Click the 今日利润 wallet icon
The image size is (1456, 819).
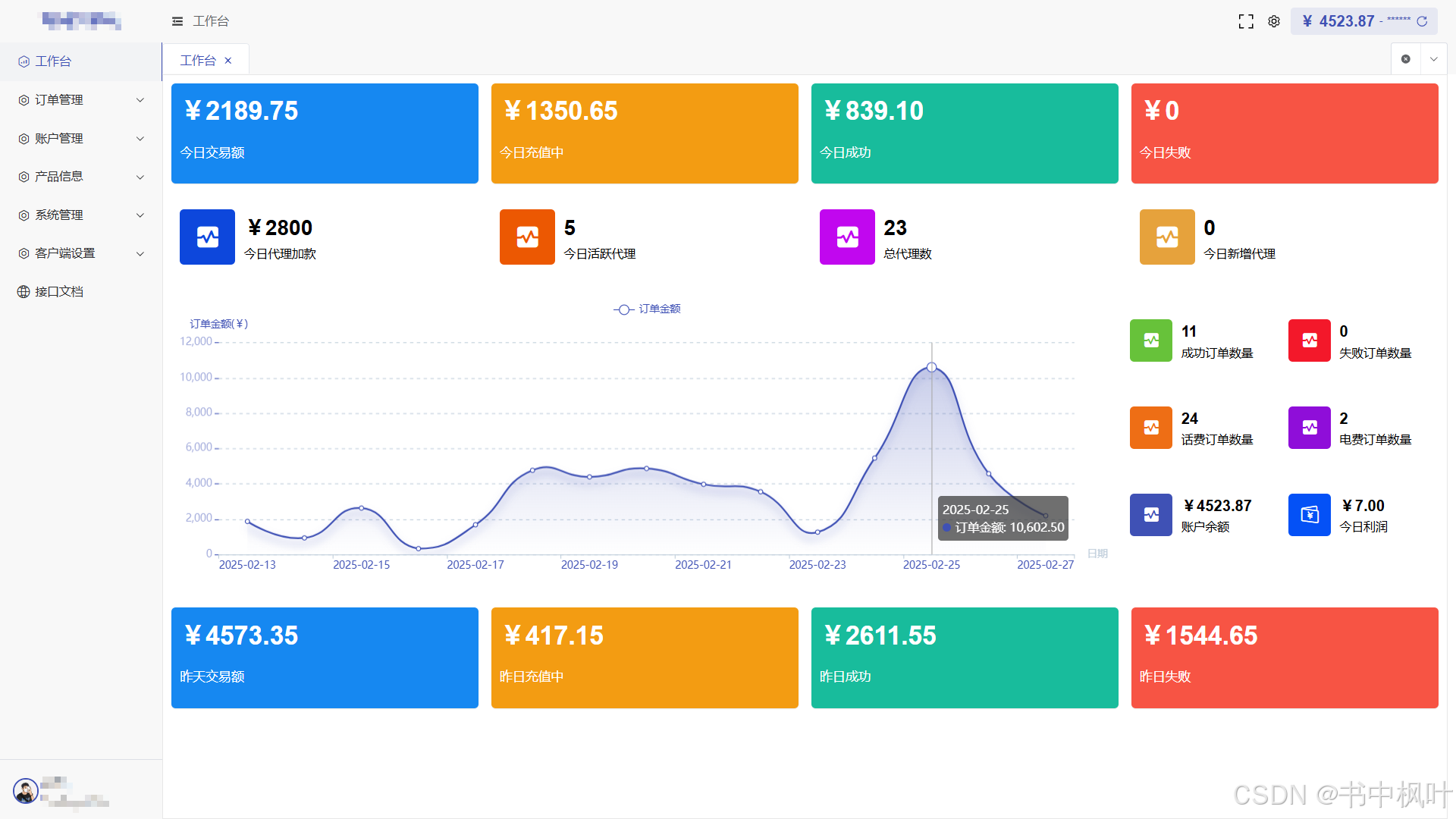point(1309,515)
